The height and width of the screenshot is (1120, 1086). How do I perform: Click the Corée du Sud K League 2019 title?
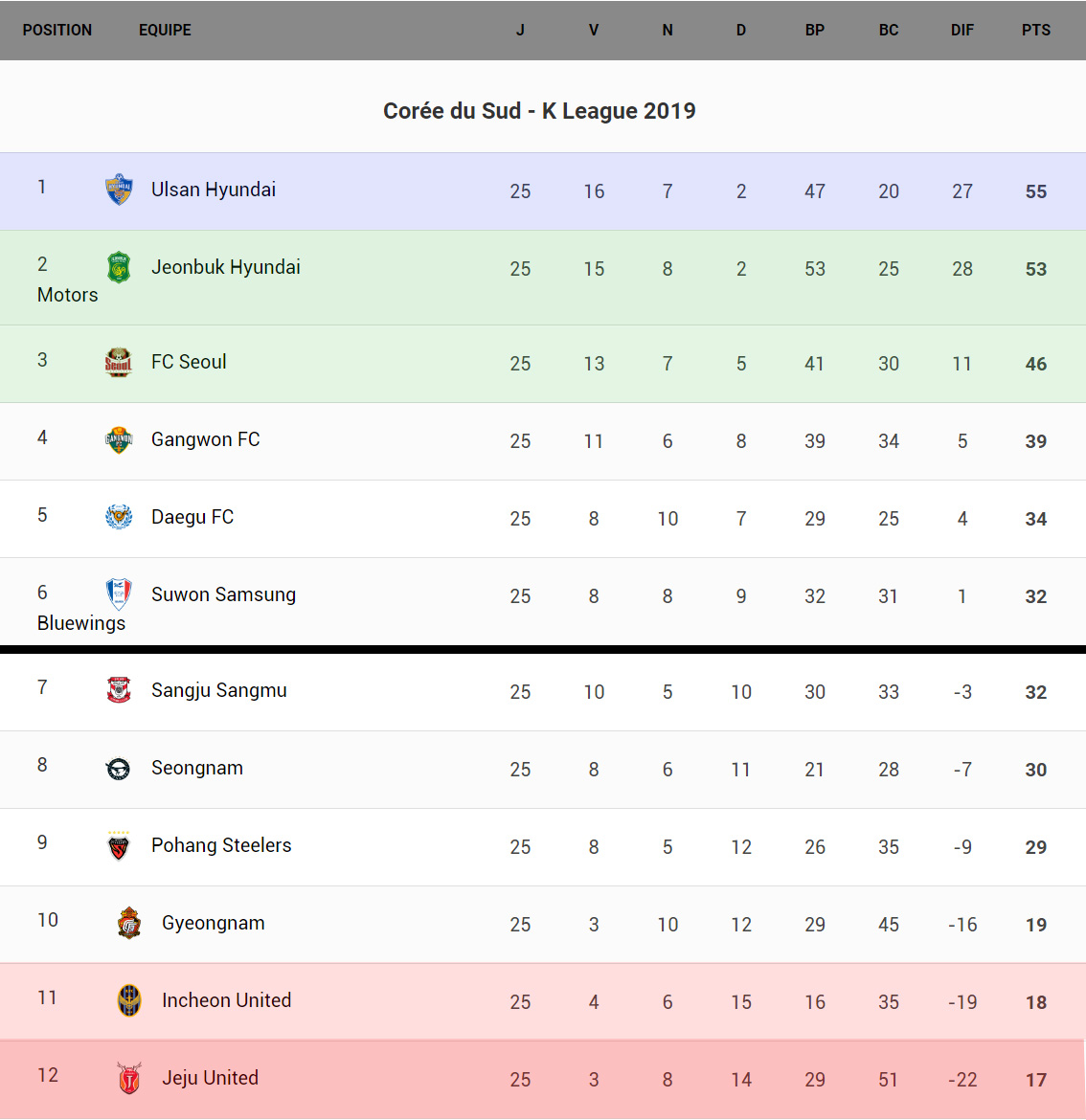[539, 111]
